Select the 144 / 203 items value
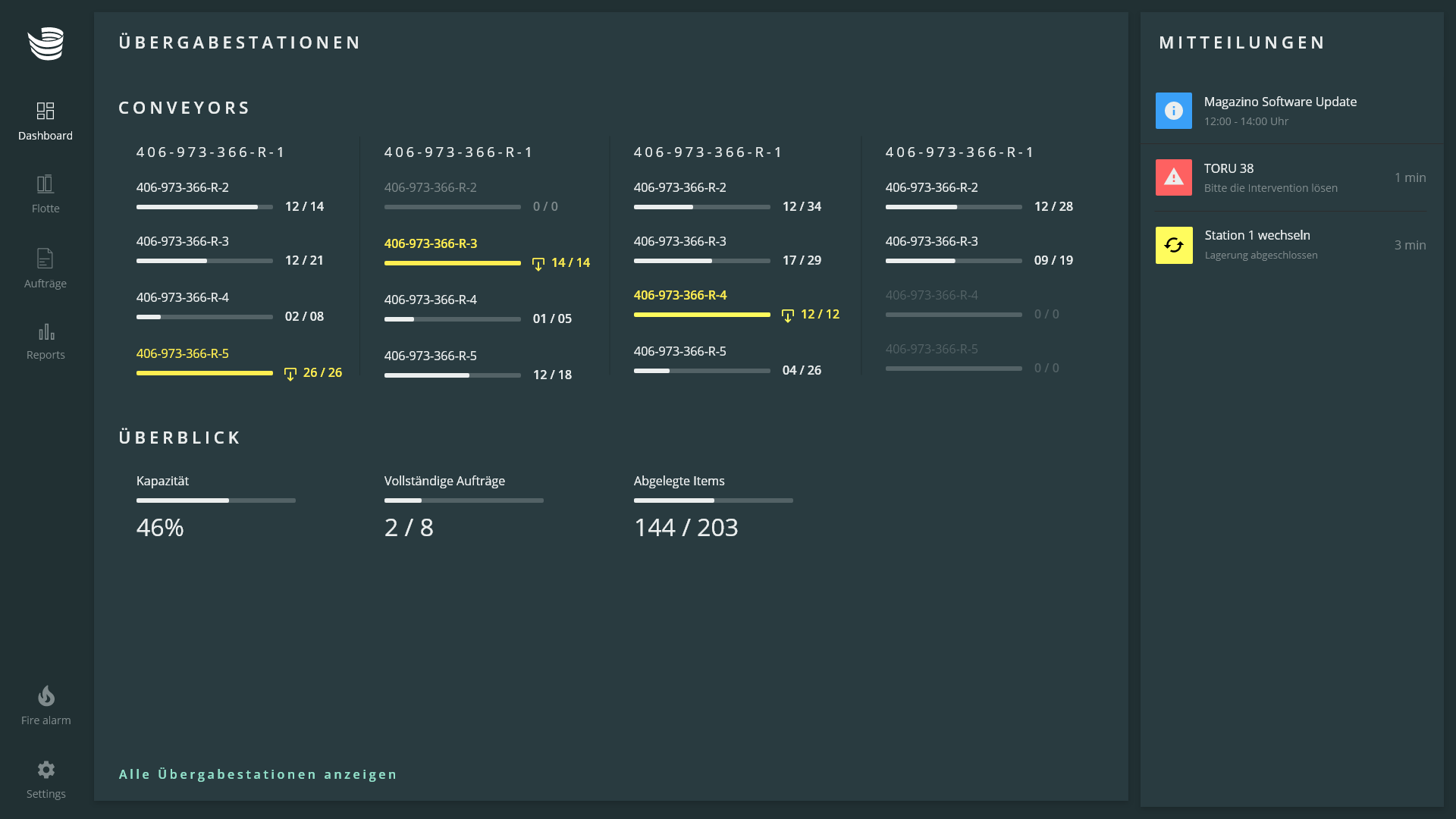Viewport: 1456px width, 819px height. (x=686, y=528)
